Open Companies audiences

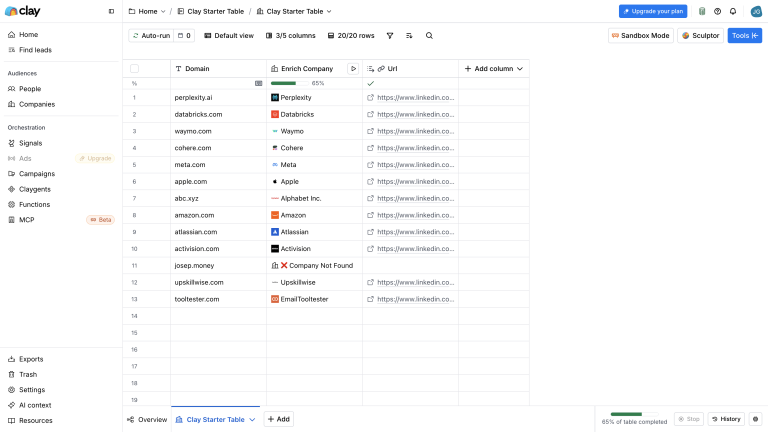tap(31, 104)
